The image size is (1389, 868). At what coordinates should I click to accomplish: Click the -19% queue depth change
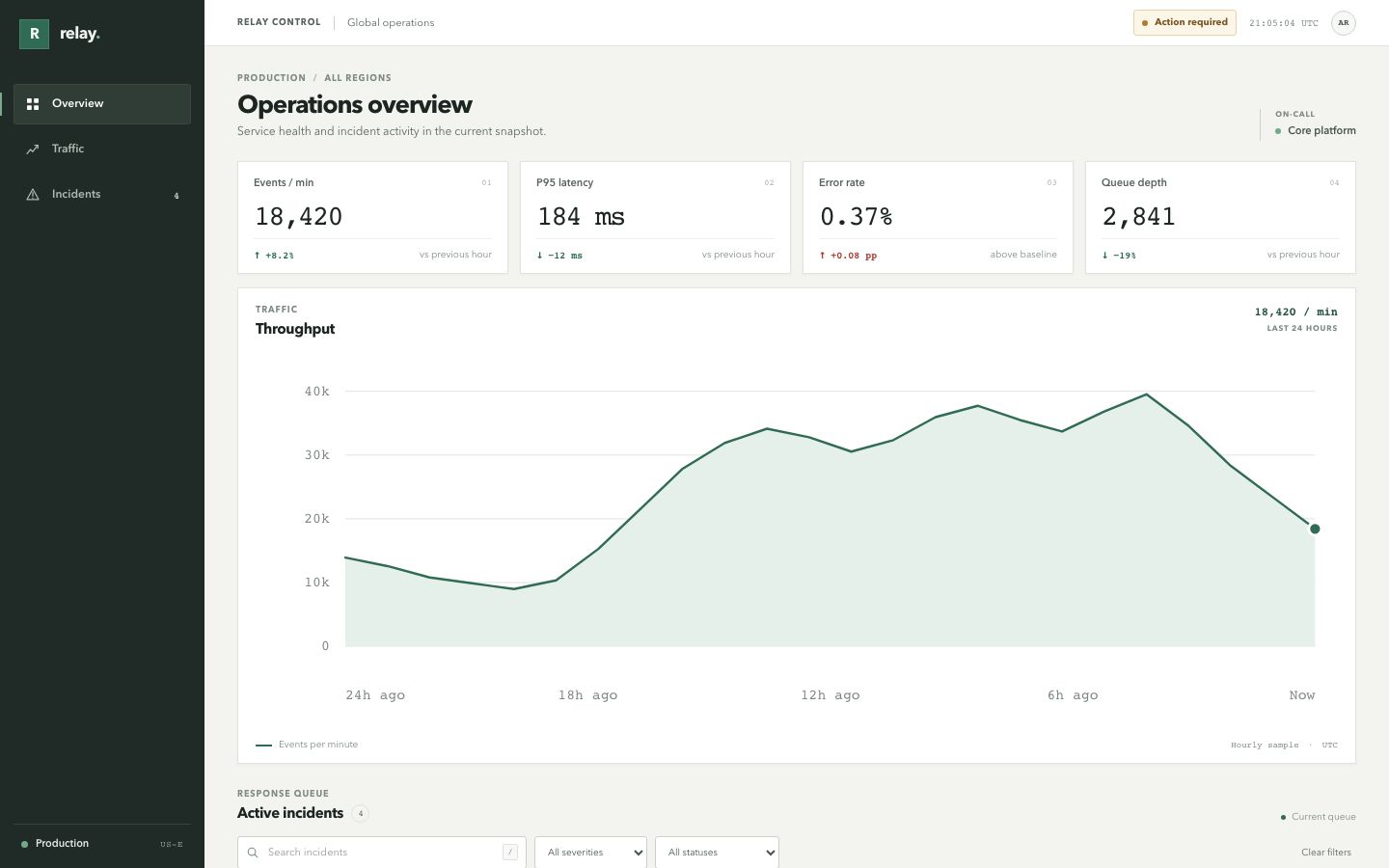click(x=1119, y=256)
